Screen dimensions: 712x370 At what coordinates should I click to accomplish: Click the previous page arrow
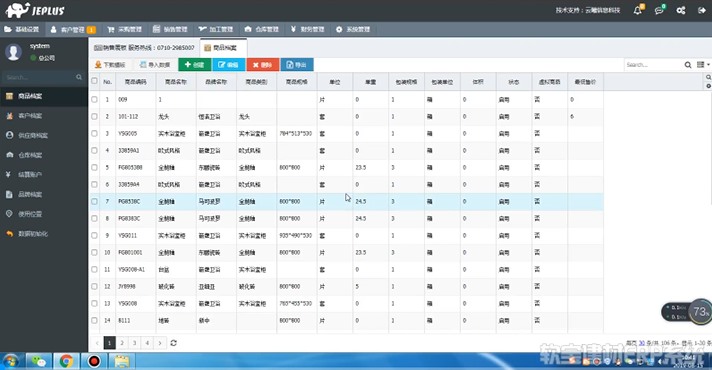(97, 343)
